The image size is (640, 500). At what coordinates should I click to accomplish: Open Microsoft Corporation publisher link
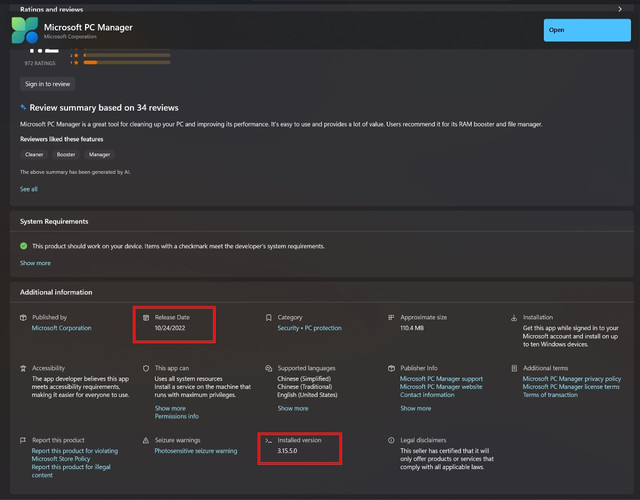pyautogui.click(x=62, y=328)
